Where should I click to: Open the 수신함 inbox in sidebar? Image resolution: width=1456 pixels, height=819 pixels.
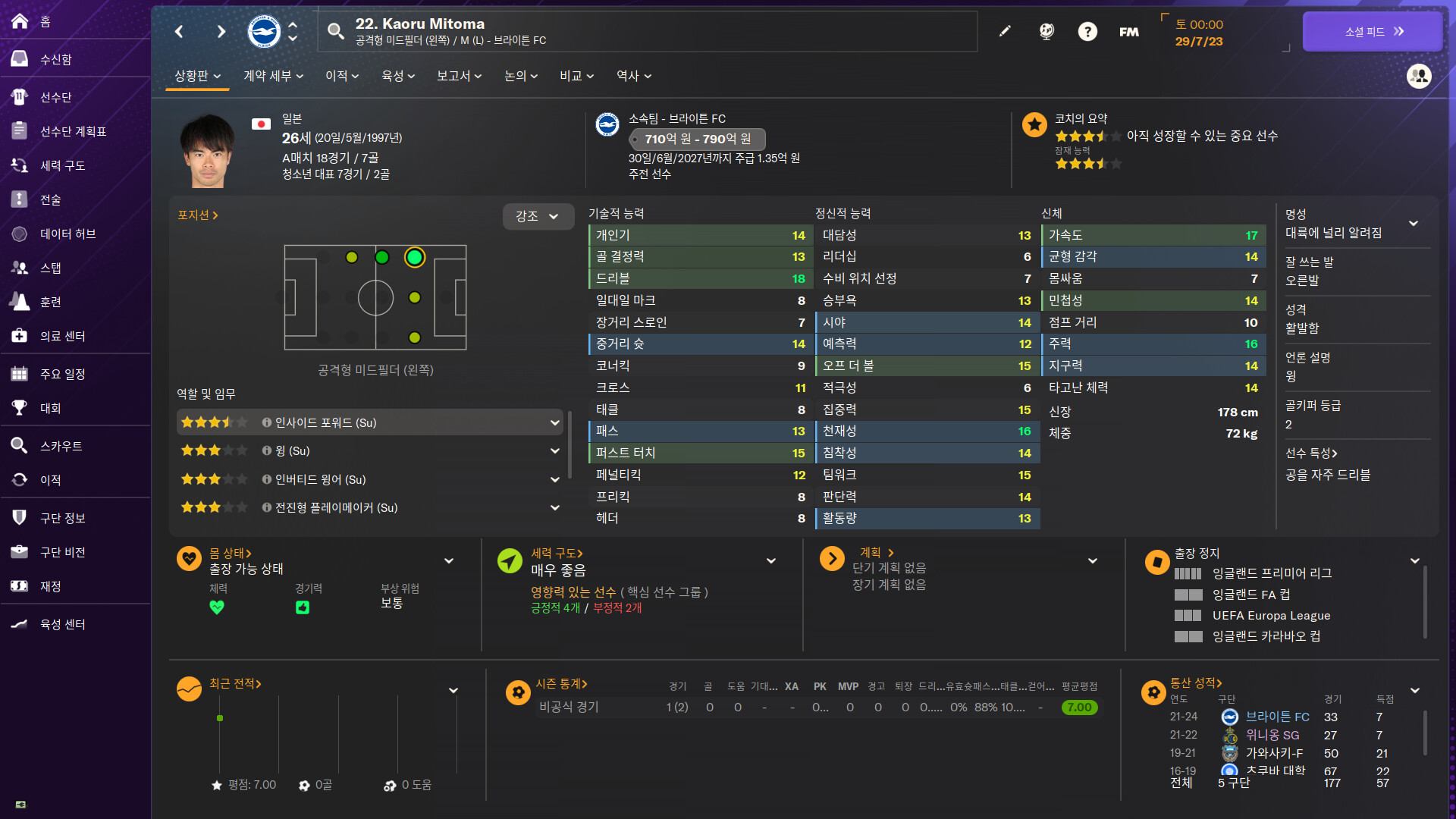56,59
